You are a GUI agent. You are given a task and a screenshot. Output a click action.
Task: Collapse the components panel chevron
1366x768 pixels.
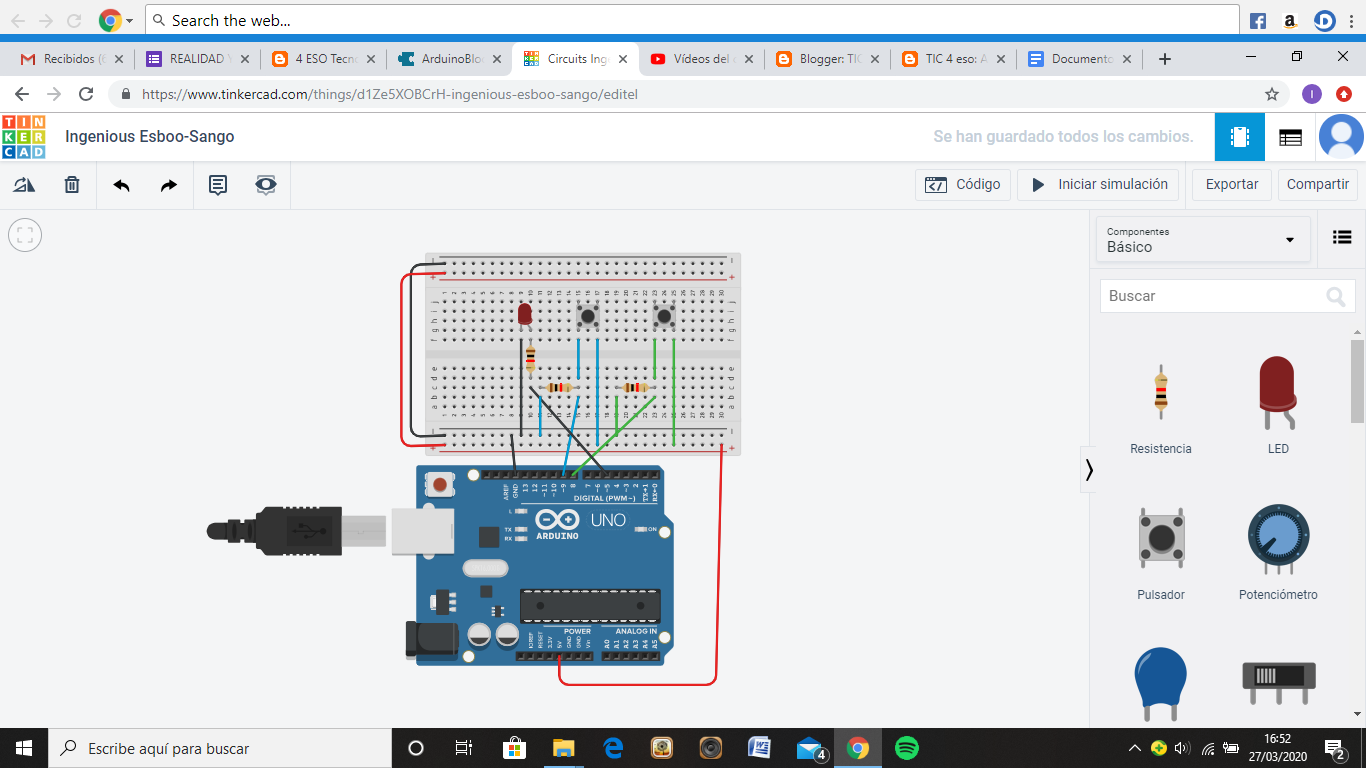pos(1089,470)
